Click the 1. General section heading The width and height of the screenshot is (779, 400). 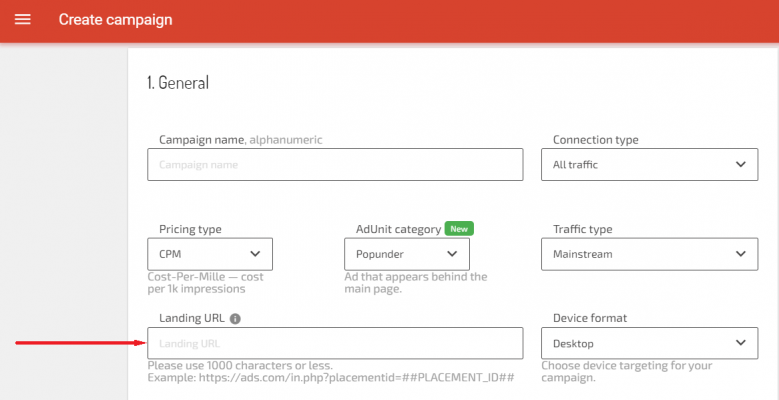[178, 82]
